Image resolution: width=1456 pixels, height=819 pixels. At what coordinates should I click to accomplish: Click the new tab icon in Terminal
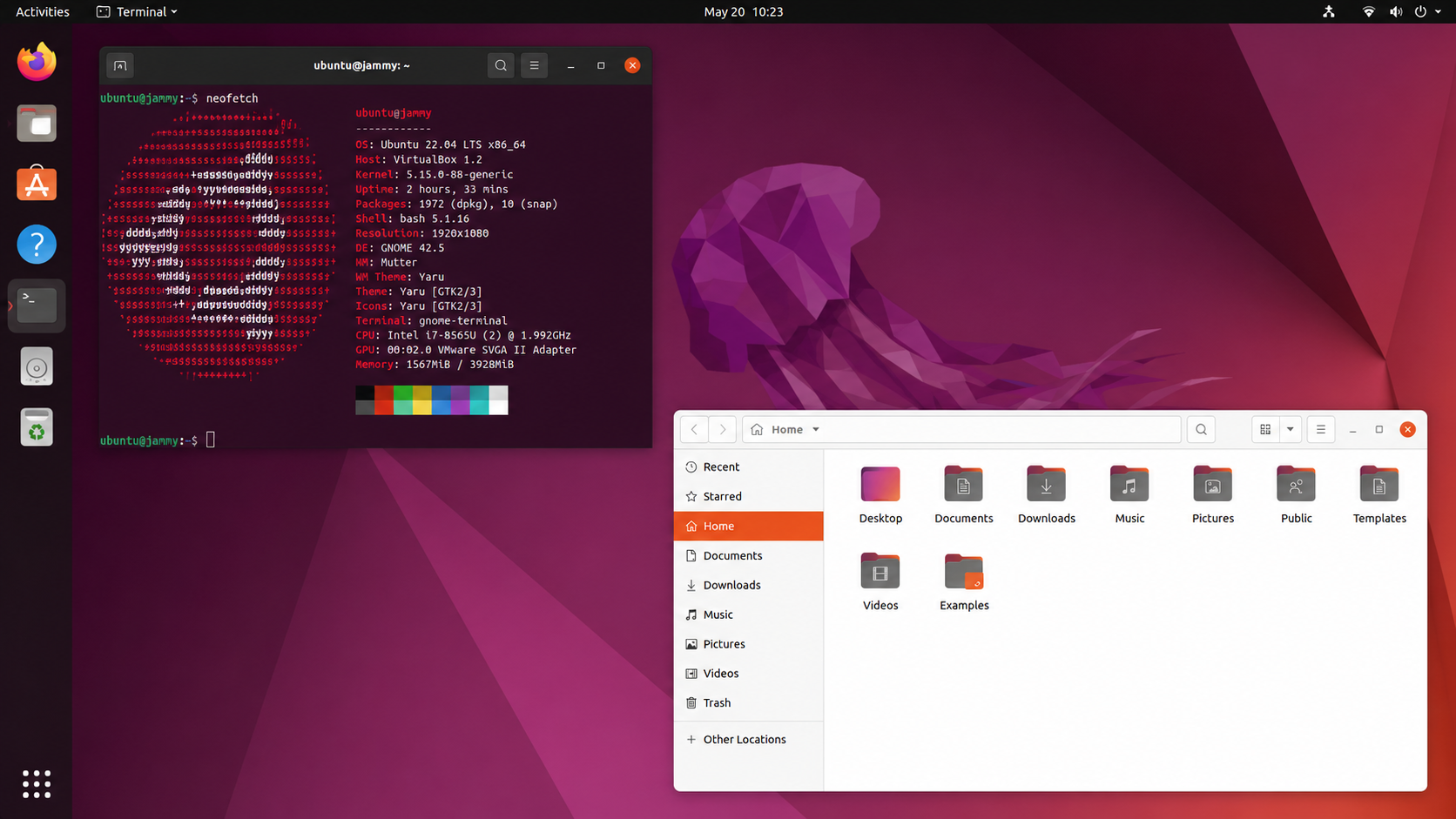[x=120, y=65]
